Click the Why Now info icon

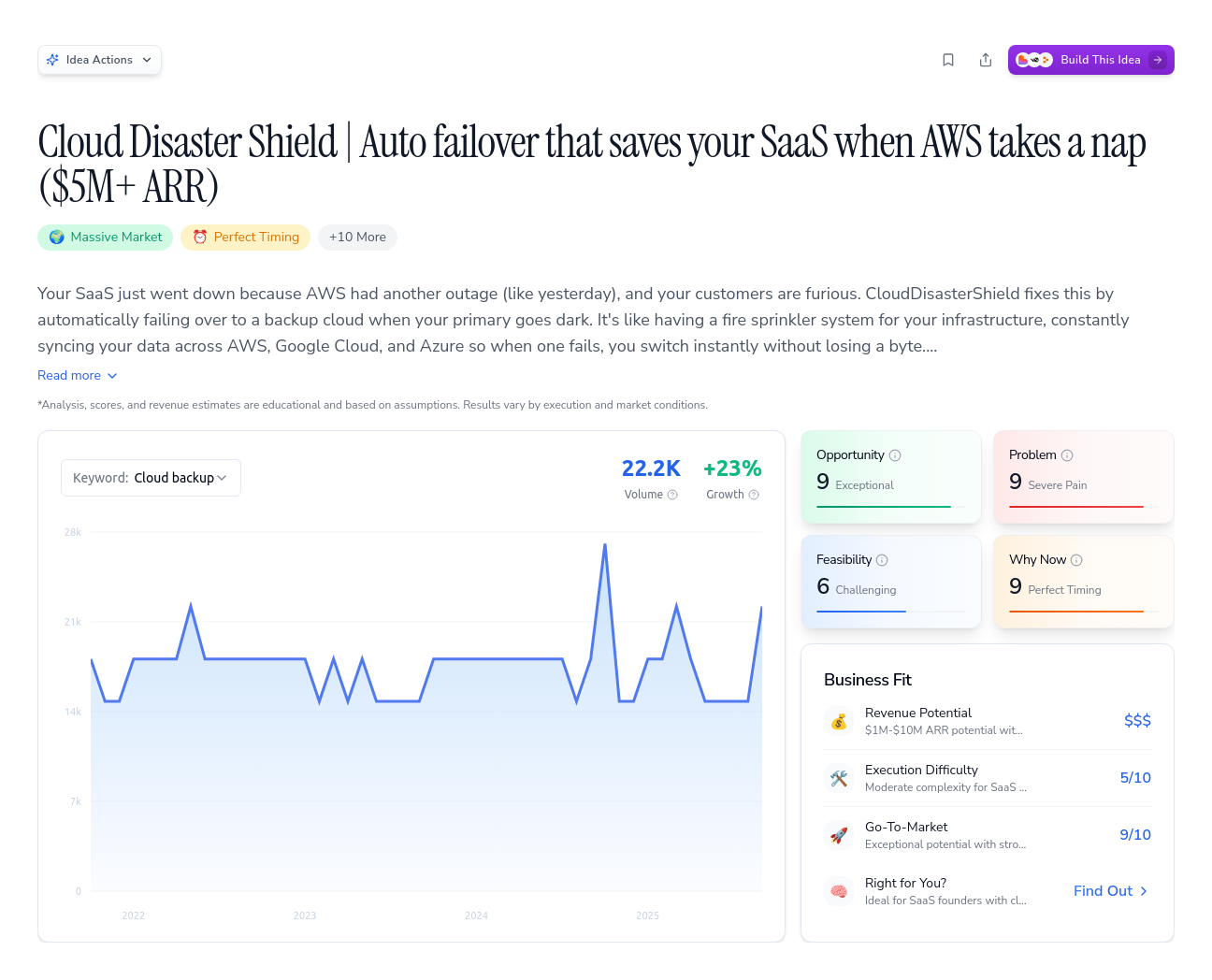click(1076, 560)
